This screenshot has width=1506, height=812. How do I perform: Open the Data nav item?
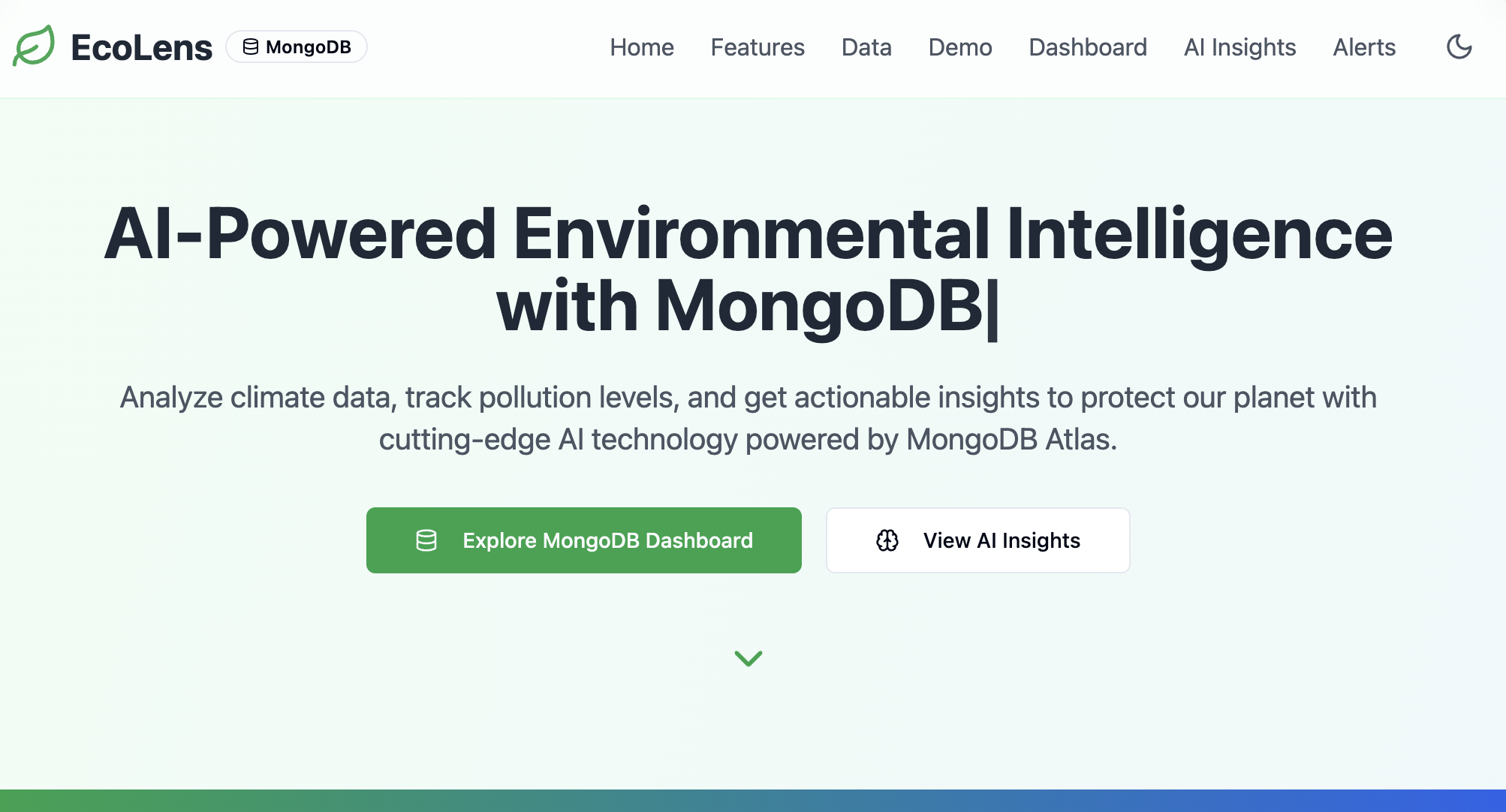(866, 47)
